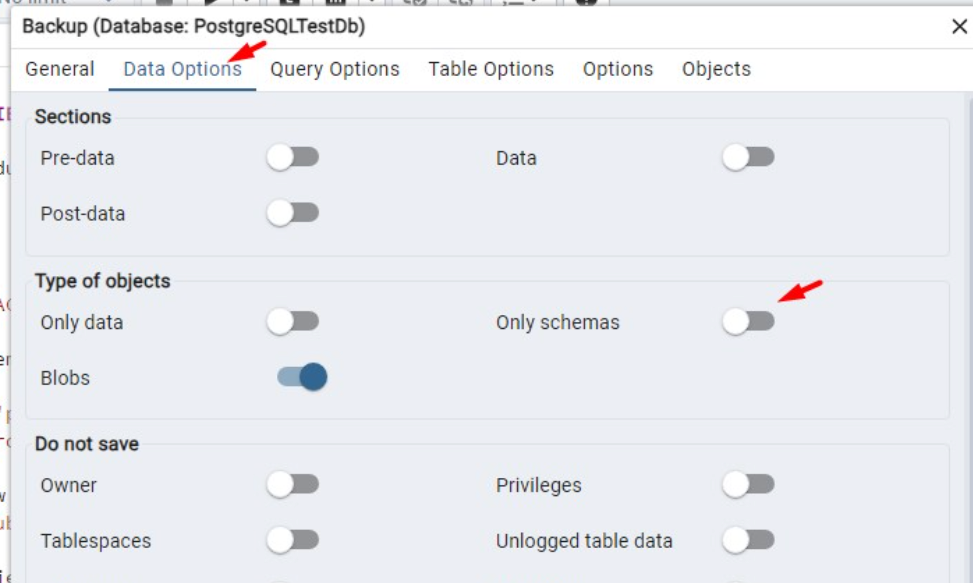The image size is (973, 583).
Task: Open the Objects tab
Action: coord(715,69)
